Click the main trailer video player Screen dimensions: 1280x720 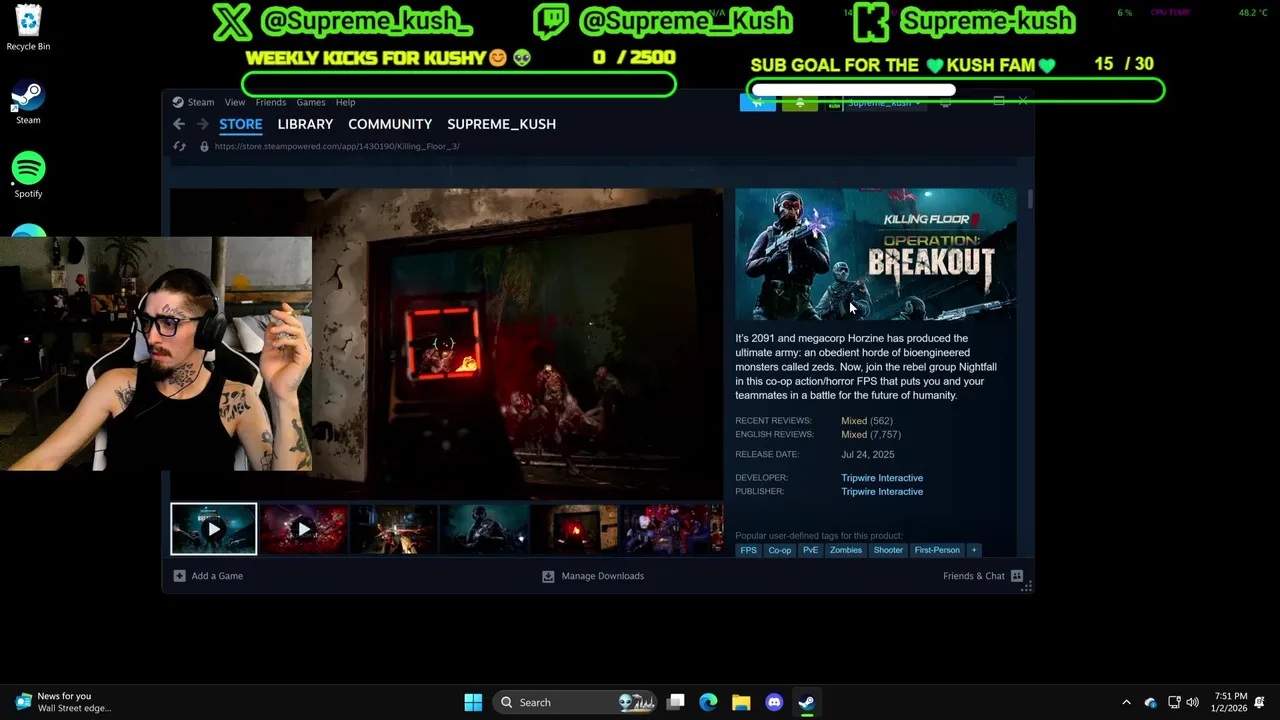click(x=446, y=343)
